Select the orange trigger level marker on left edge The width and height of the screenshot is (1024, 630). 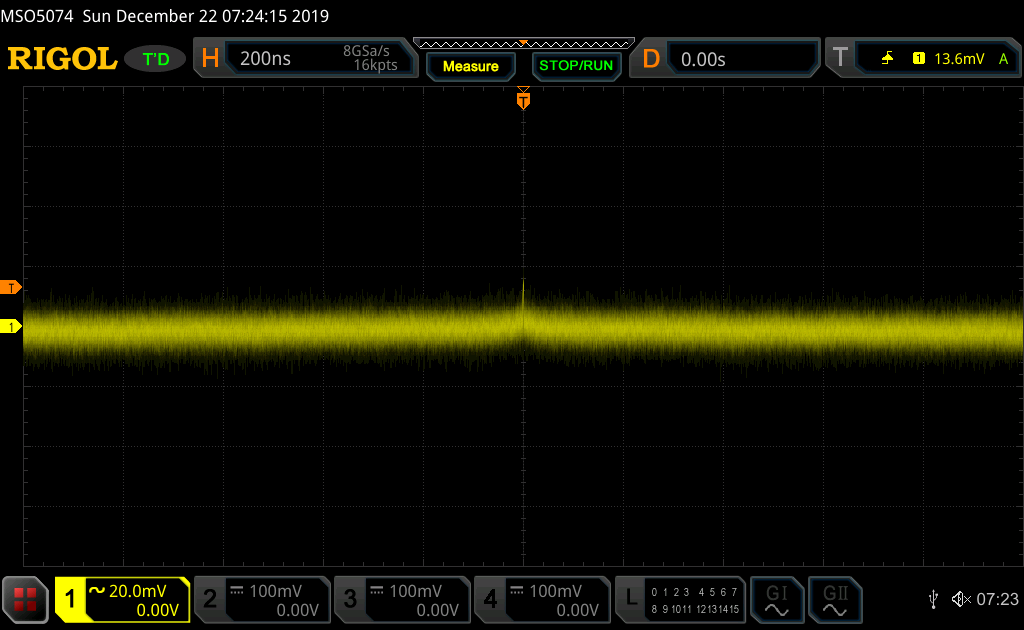11,288
